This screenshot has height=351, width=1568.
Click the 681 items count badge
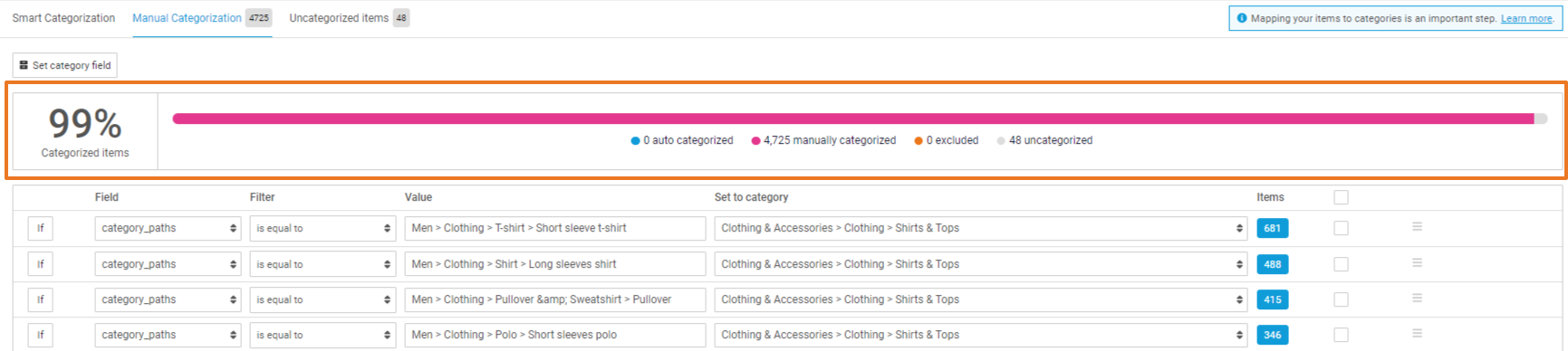coord(1272,228)
